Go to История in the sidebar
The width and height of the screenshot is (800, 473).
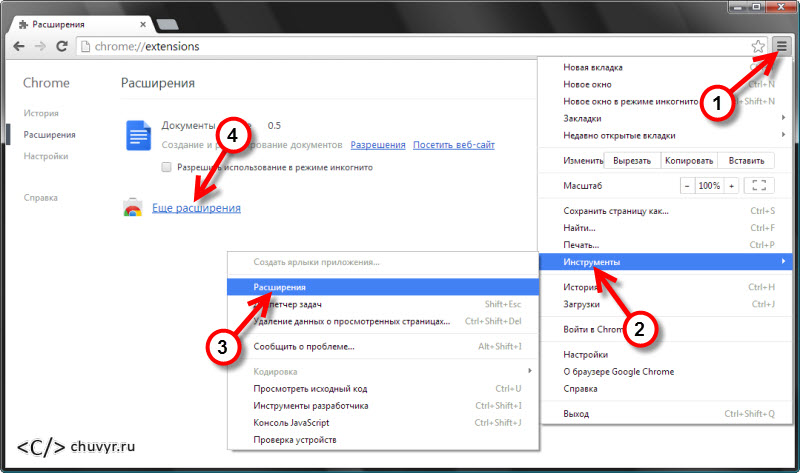(x=41, y=113)
